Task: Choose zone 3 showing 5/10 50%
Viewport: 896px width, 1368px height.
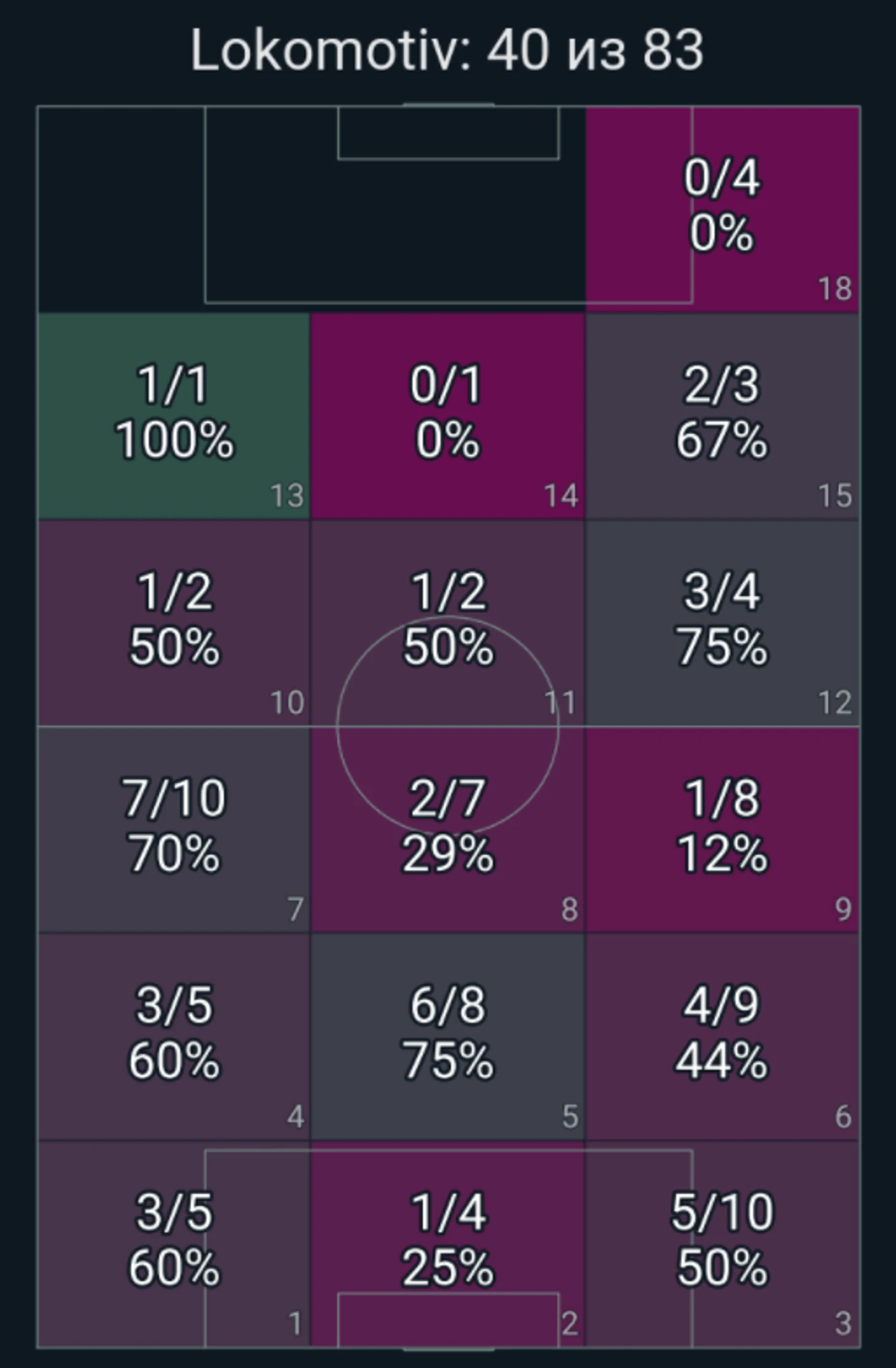Action: (722, 1244)
